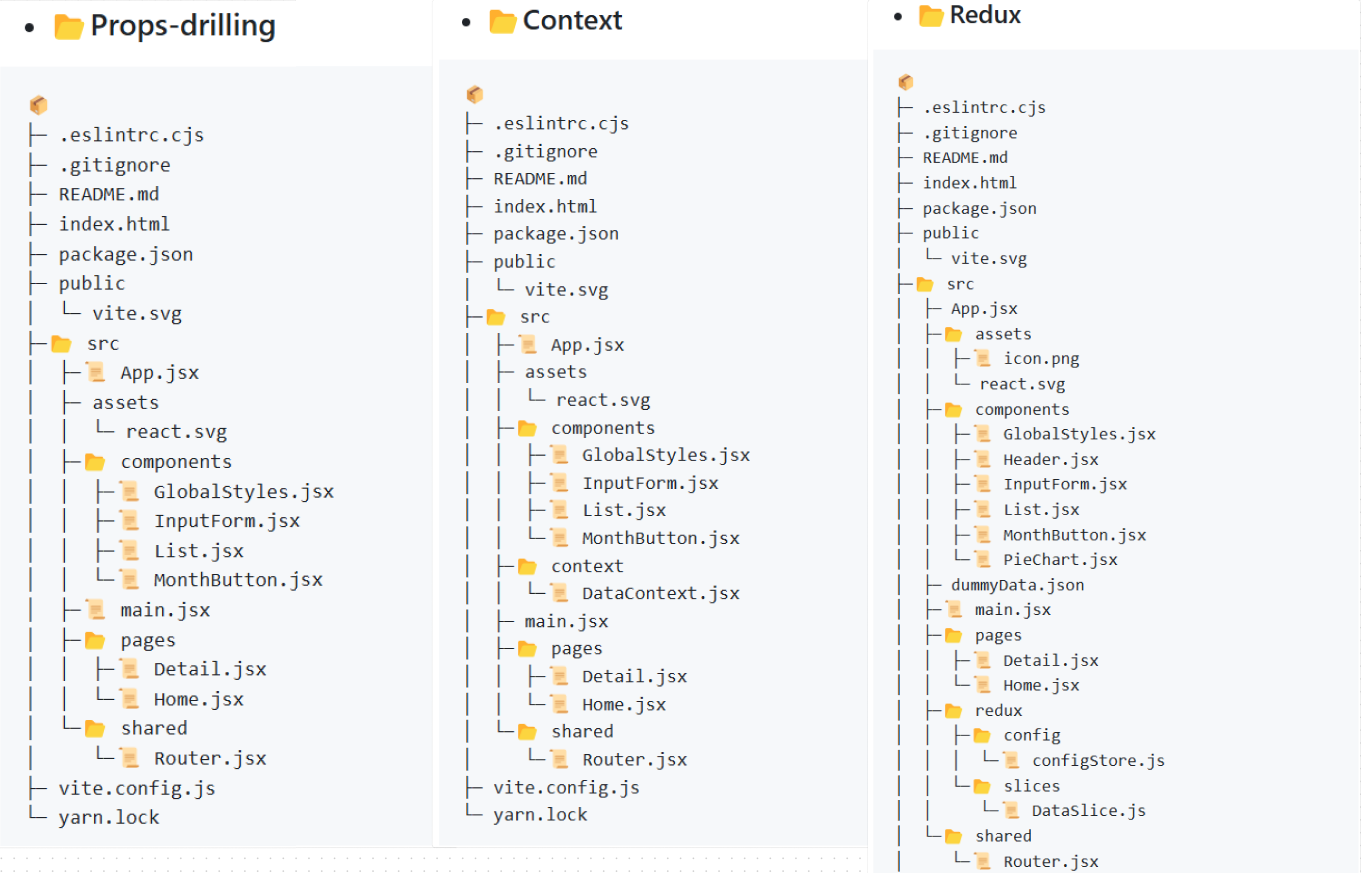This screenshot has height=873, width=1367.
Task: Click the file icon beside configStore.js
Action: click(x=1012, y=760)
